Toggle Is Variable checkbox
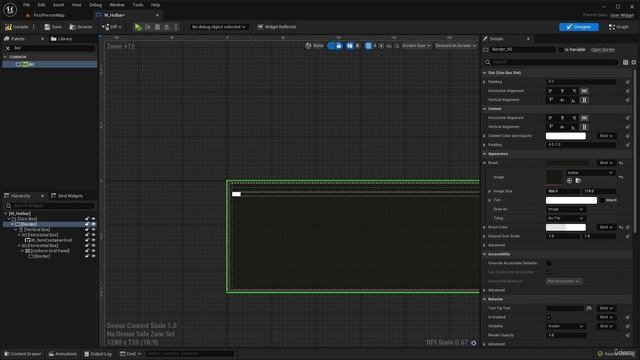Screen dimensions: 640x360 coord(561,50)
